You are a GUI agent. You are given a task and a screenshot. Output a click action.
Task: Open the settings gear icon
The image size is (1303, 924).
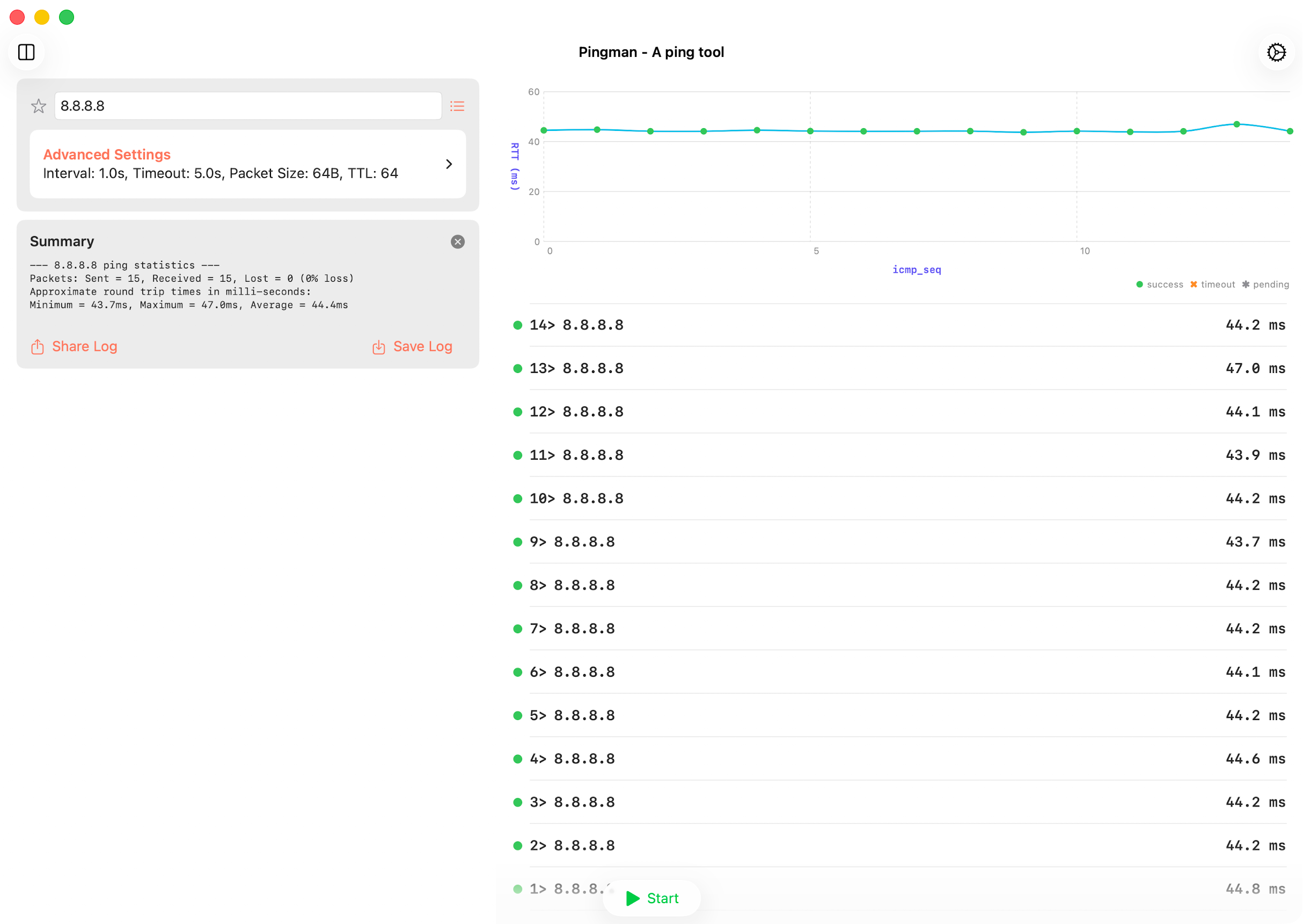1276,53
